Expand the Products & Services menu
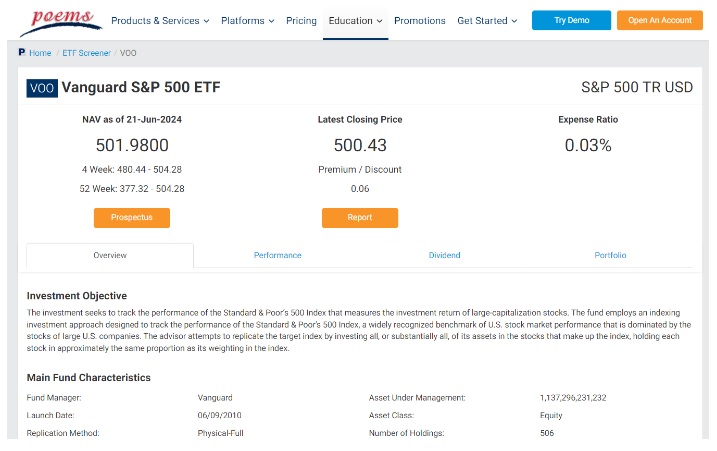717x451 pixels. pyautogui.click(x=160, y=21)
